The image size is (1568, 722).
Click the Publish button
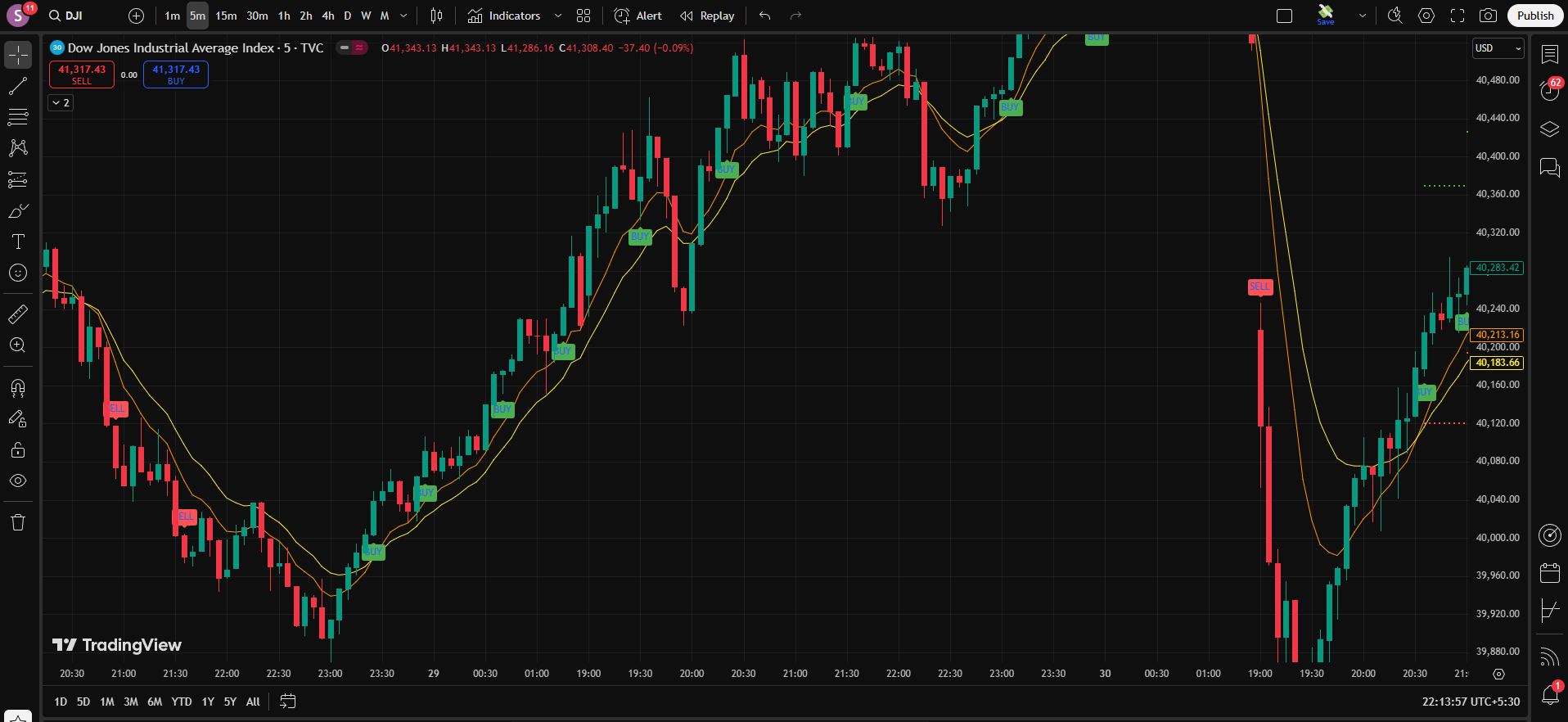(1535, 16)
